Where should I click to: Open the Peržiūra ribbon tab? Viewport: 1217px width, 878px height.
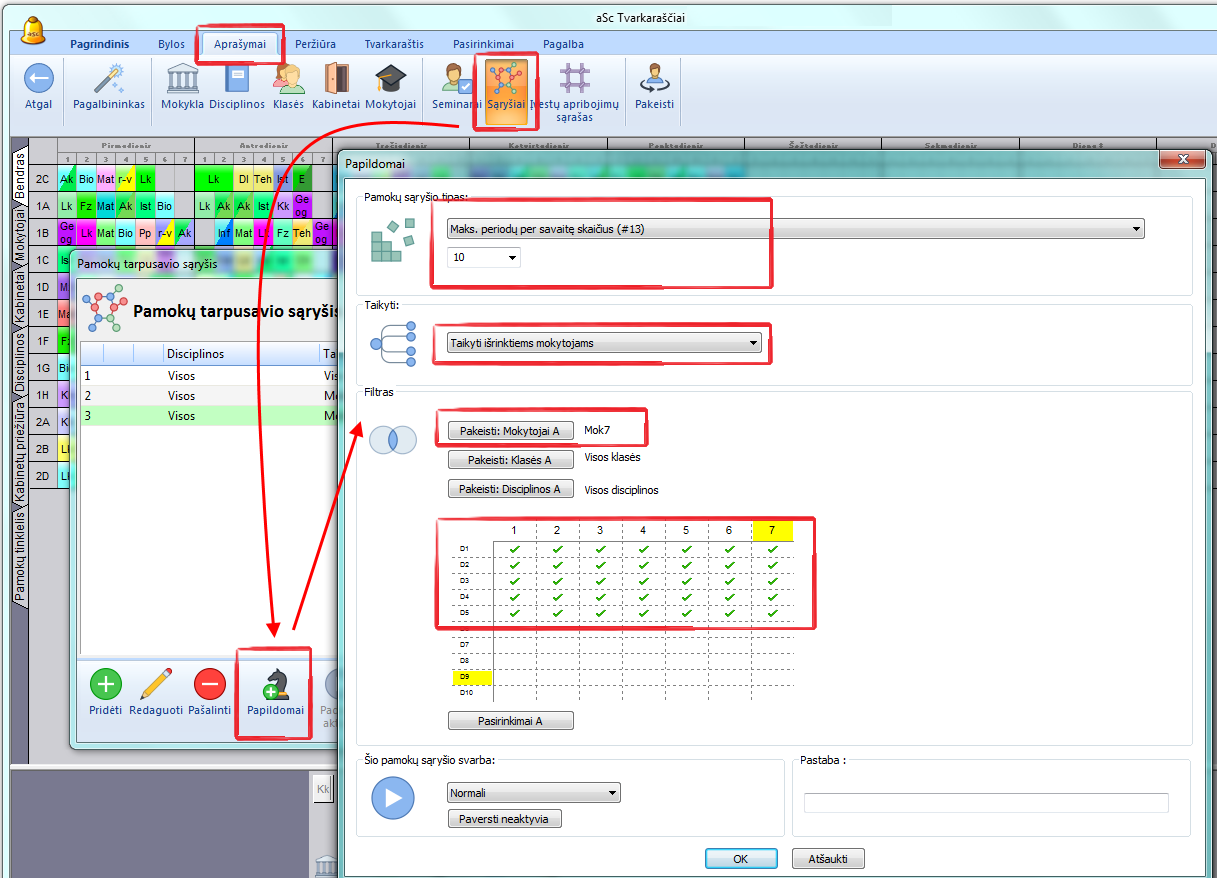[315, 44]
